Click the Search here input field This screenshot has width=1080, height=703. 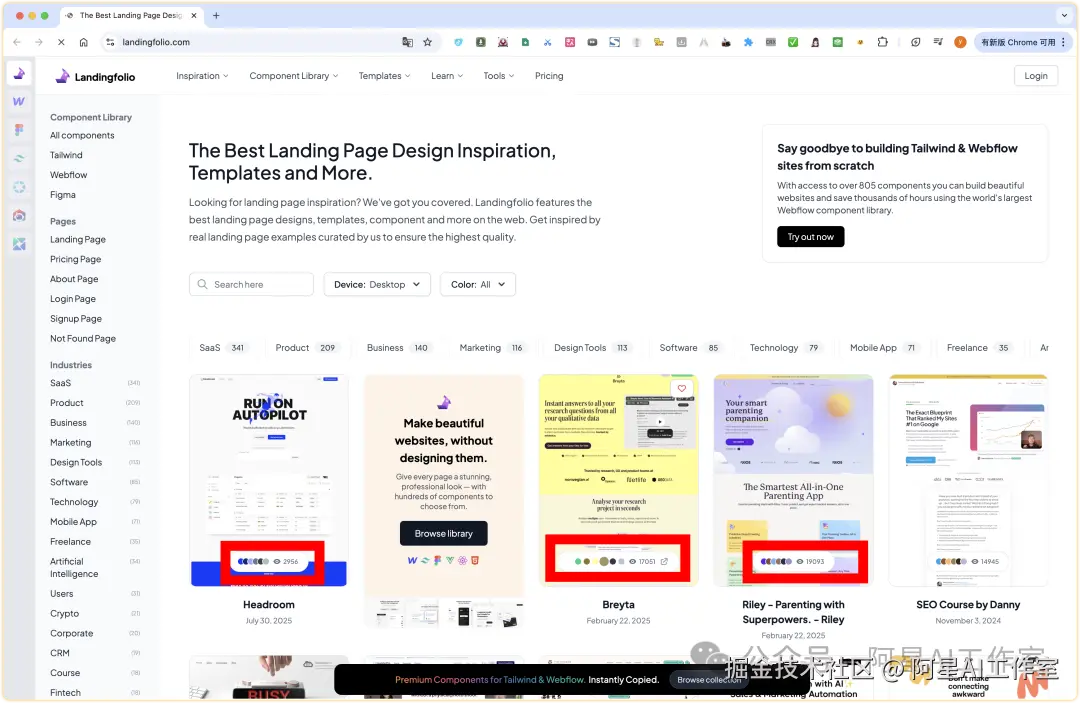click(251, 284)
